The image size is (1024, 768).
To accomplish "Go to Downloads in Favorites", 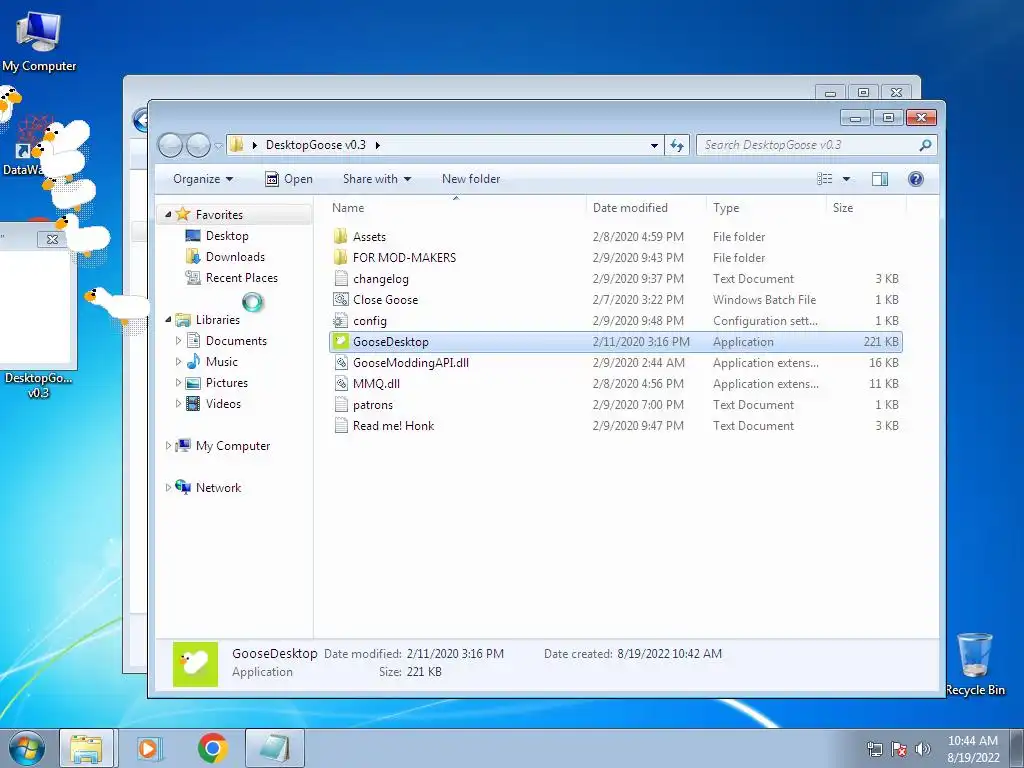I will pyautogui.click(x=235, y=257).
